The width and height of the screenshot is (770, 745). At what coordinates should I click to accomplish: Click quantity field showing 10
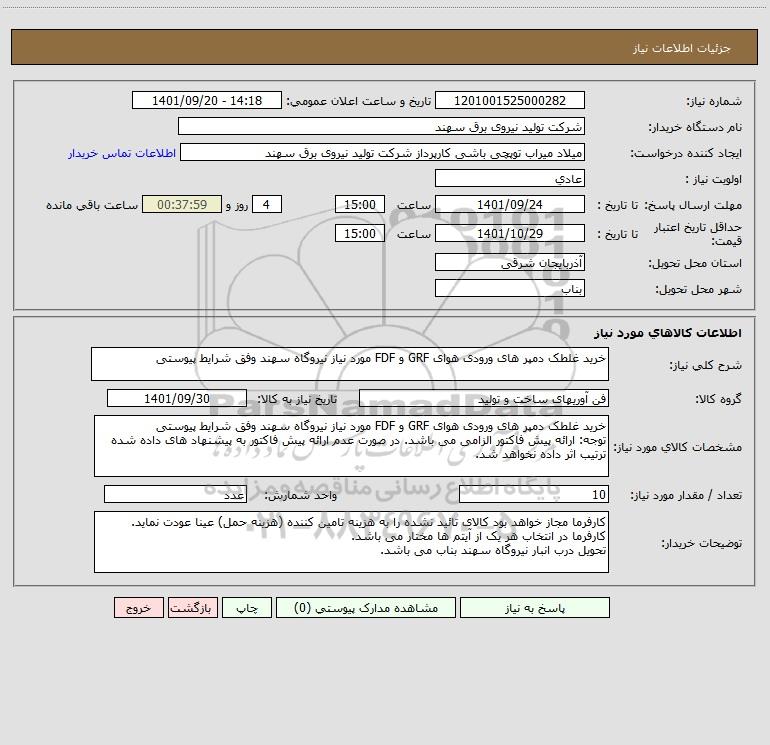point(534,495)
